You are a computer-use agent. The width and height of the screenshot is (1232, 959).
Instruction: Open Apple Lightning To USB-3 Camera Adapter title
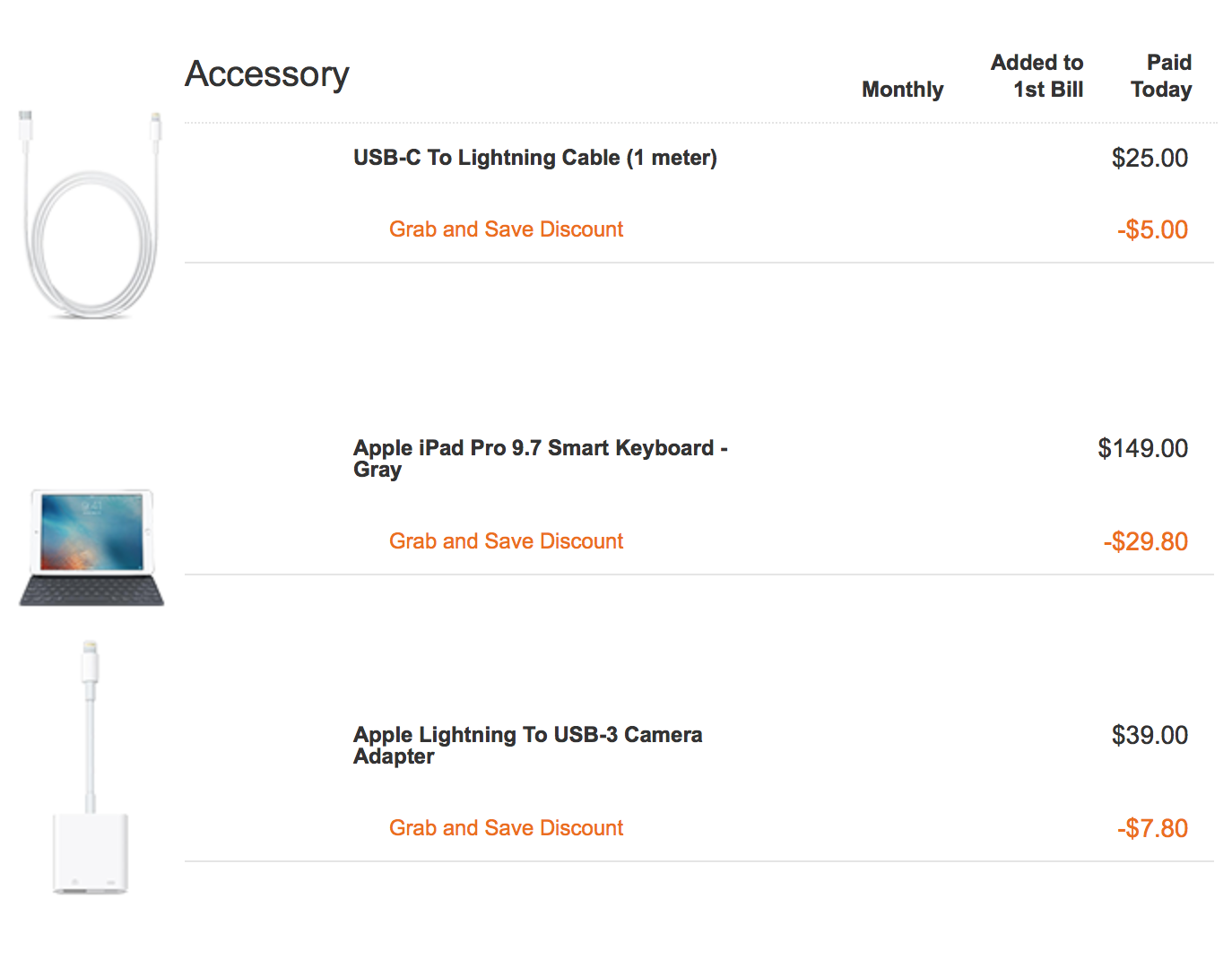pos(528,745)
